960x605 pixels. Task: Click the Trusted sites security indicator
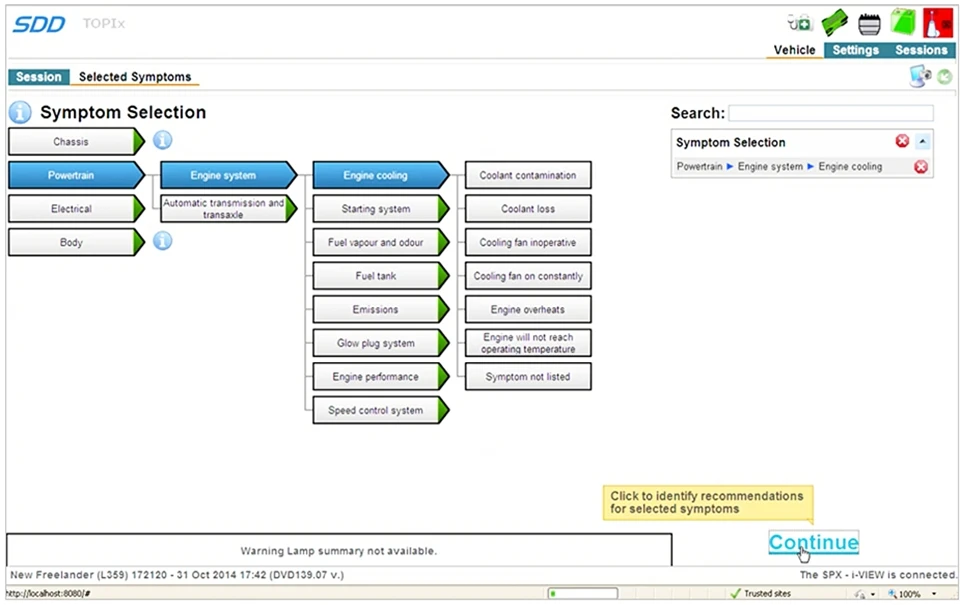760,593
